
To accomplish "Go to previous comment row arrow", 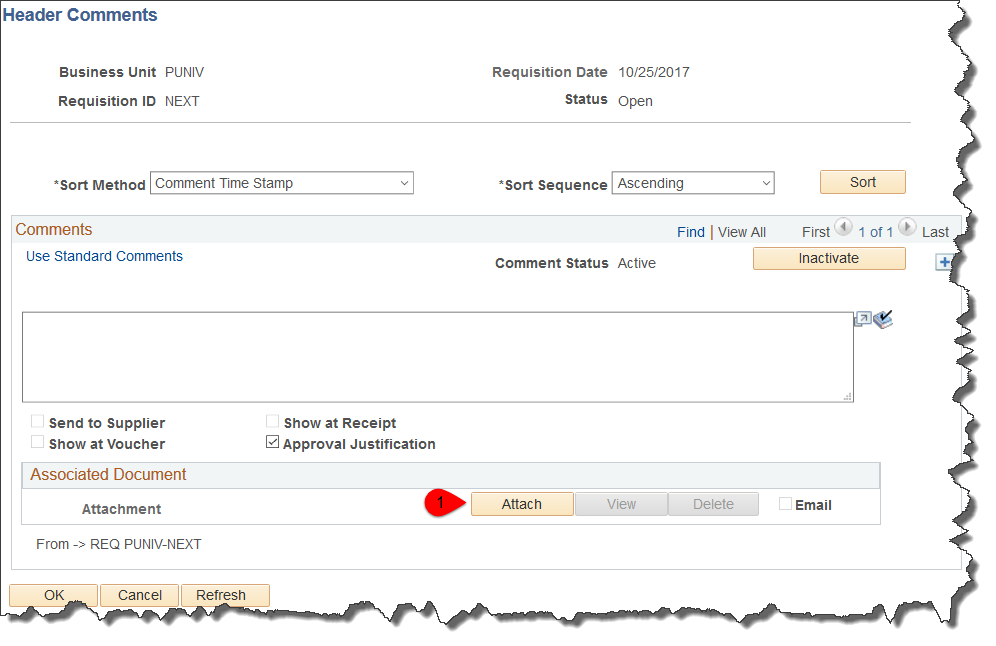I will coord(843,228).
